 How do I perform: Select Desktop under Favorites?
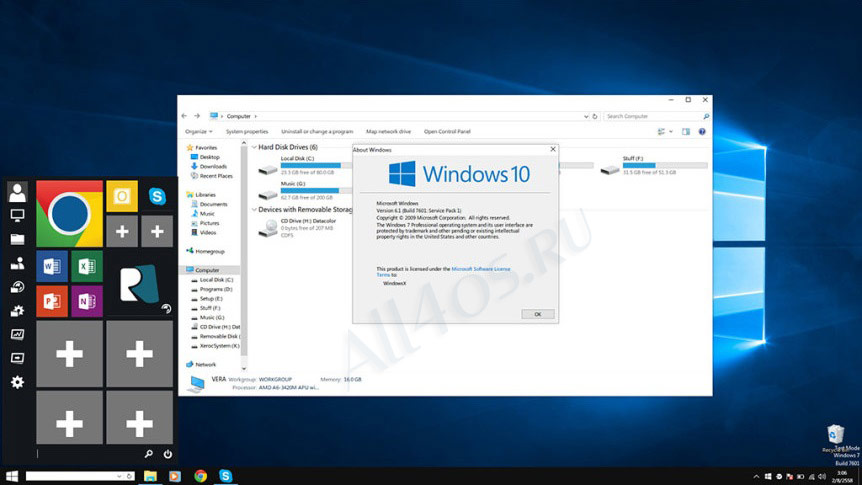(x=209, y=157)
